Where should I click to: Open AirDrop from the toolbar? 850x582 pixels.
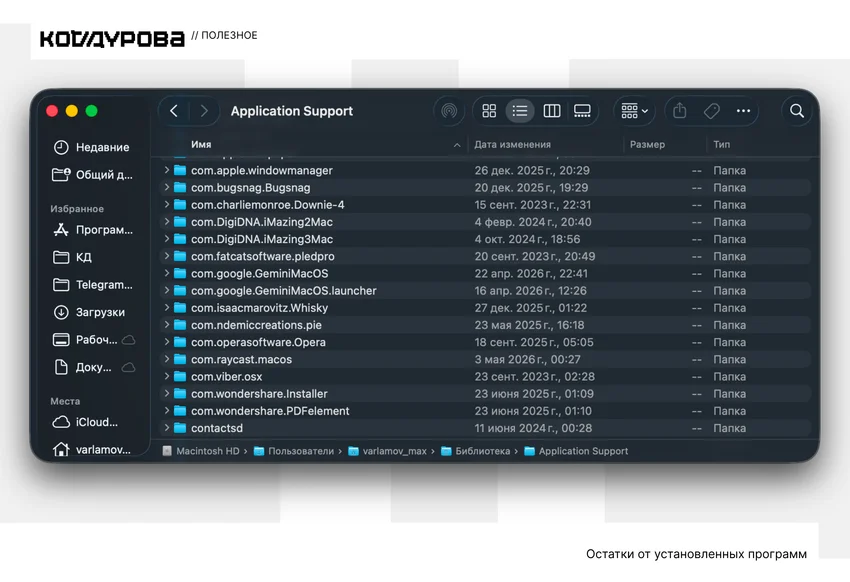pyautogui.click(x=449, y=111)
